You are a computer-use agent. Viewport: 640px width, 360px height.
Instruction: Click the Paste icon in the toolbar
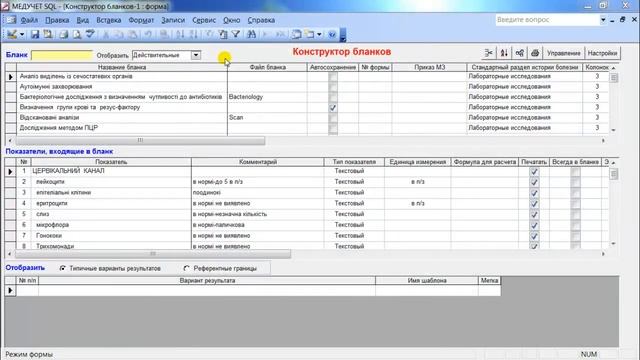pos(133,35)
